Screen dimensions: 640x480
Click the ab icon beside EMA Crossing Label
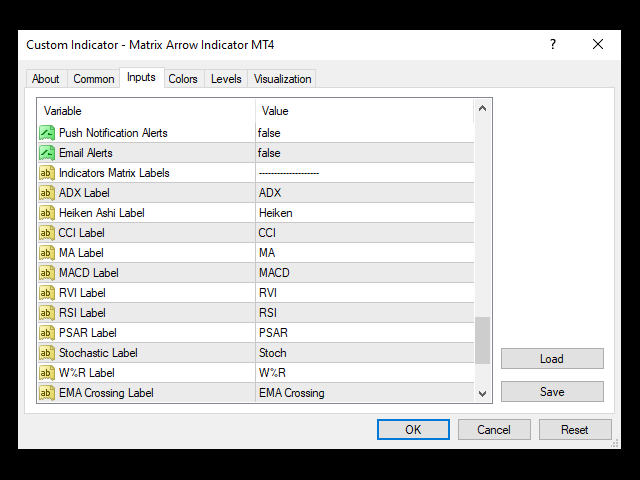[x=46, y=393]
